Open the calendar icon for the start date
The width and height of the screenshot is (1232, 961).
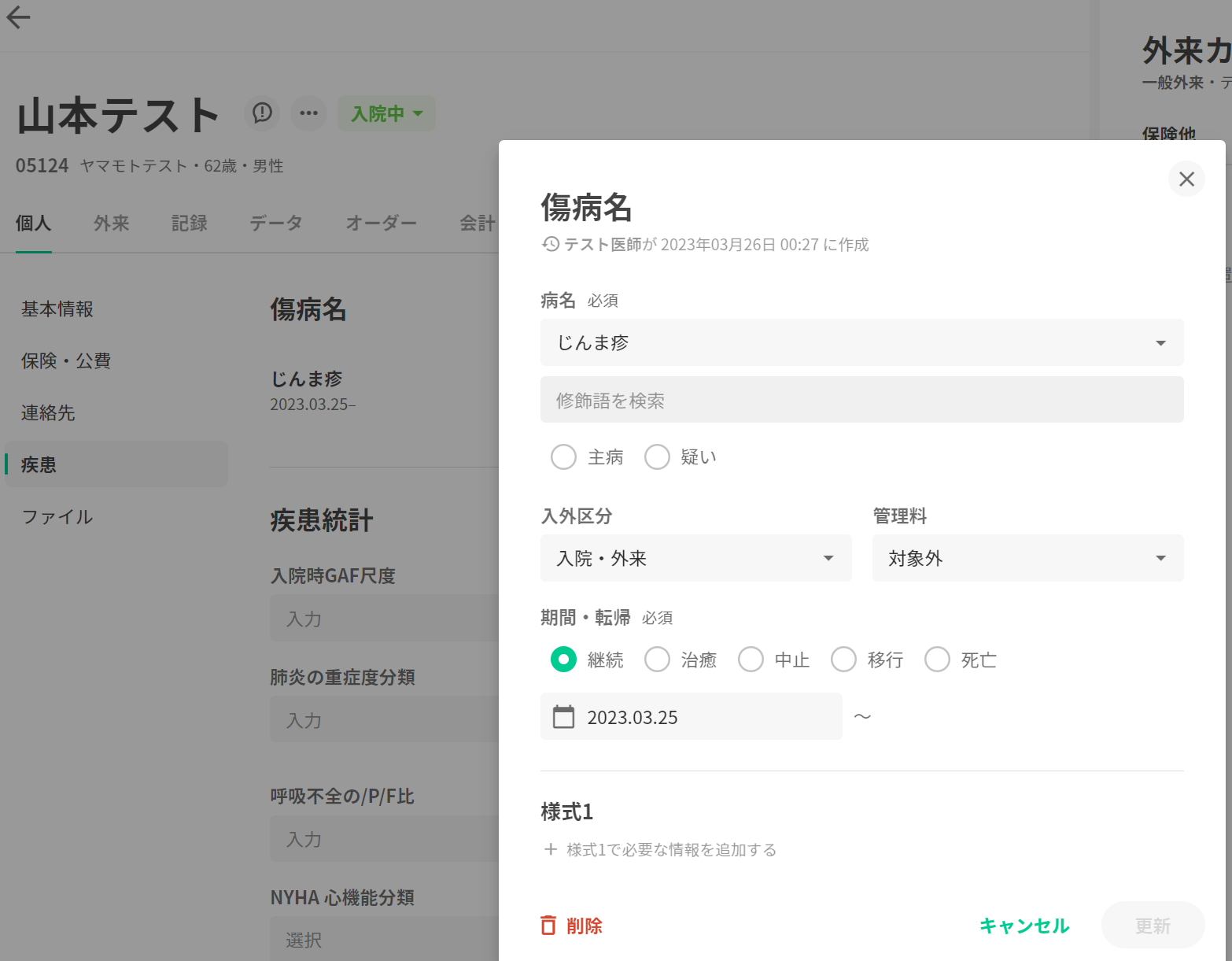[x=563, y=717]
